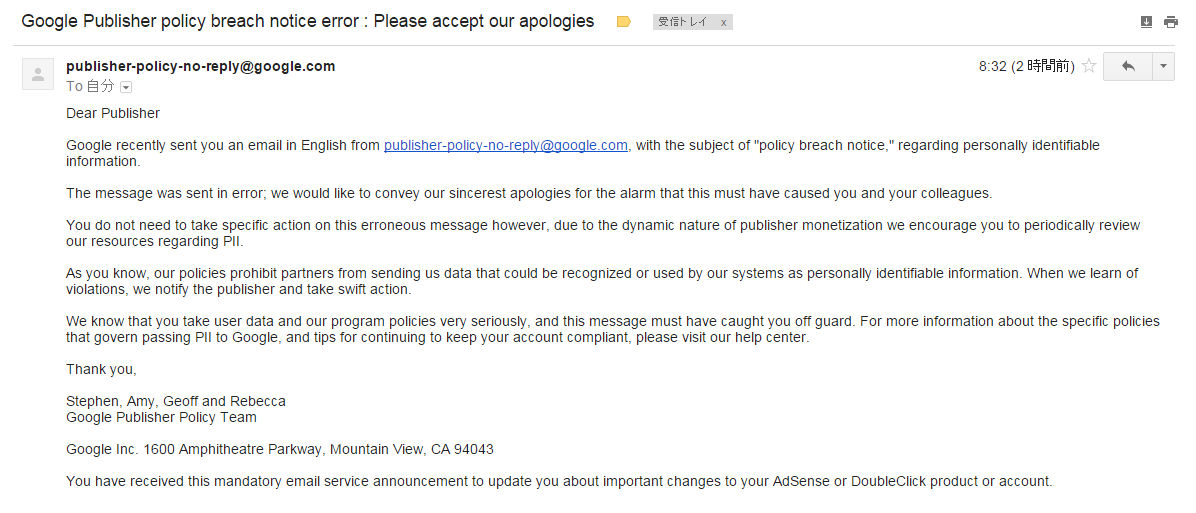Open the 受信トレイ inbox label
The width and height of the screenshot is (1196, 513).
pos(683,22)
